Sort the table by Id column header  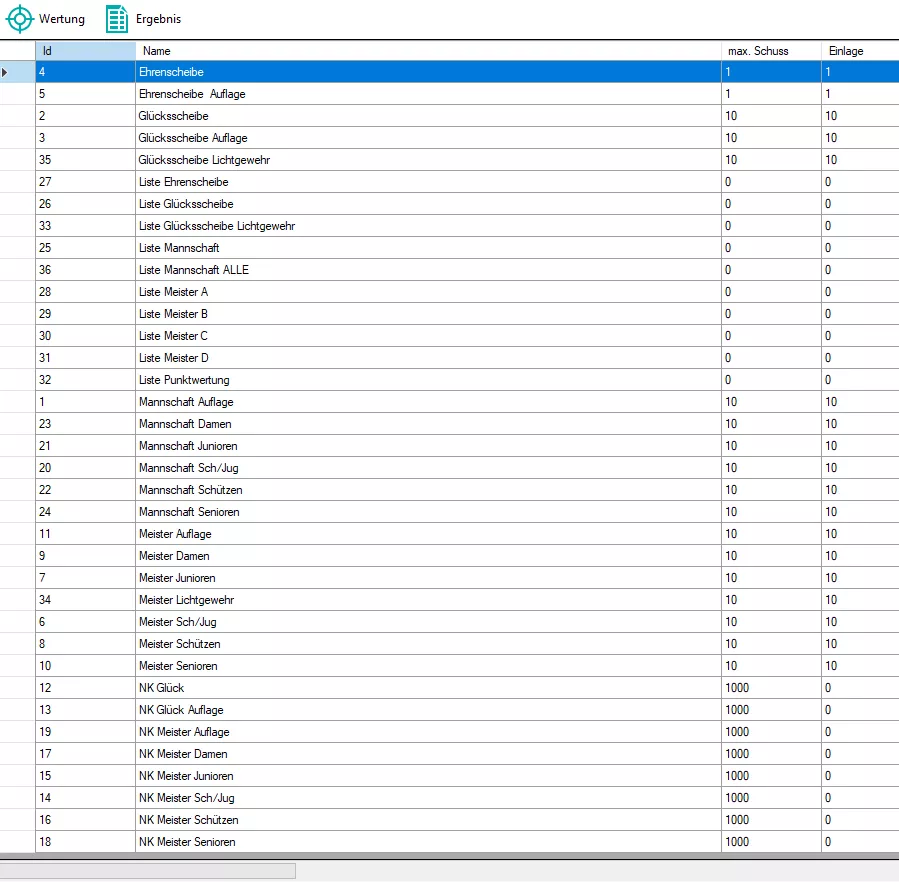pos(85,51)
